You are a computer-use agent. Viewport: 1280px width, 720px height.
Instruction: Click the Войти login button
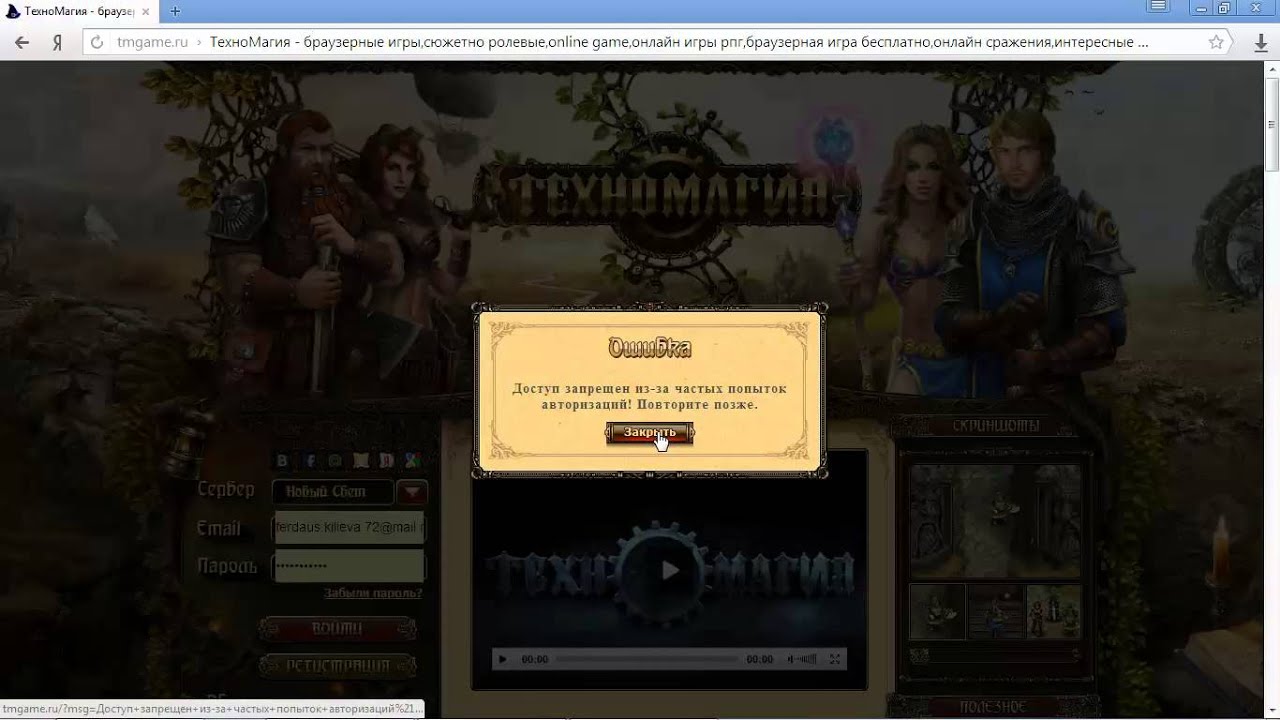[x=337, y=628]
